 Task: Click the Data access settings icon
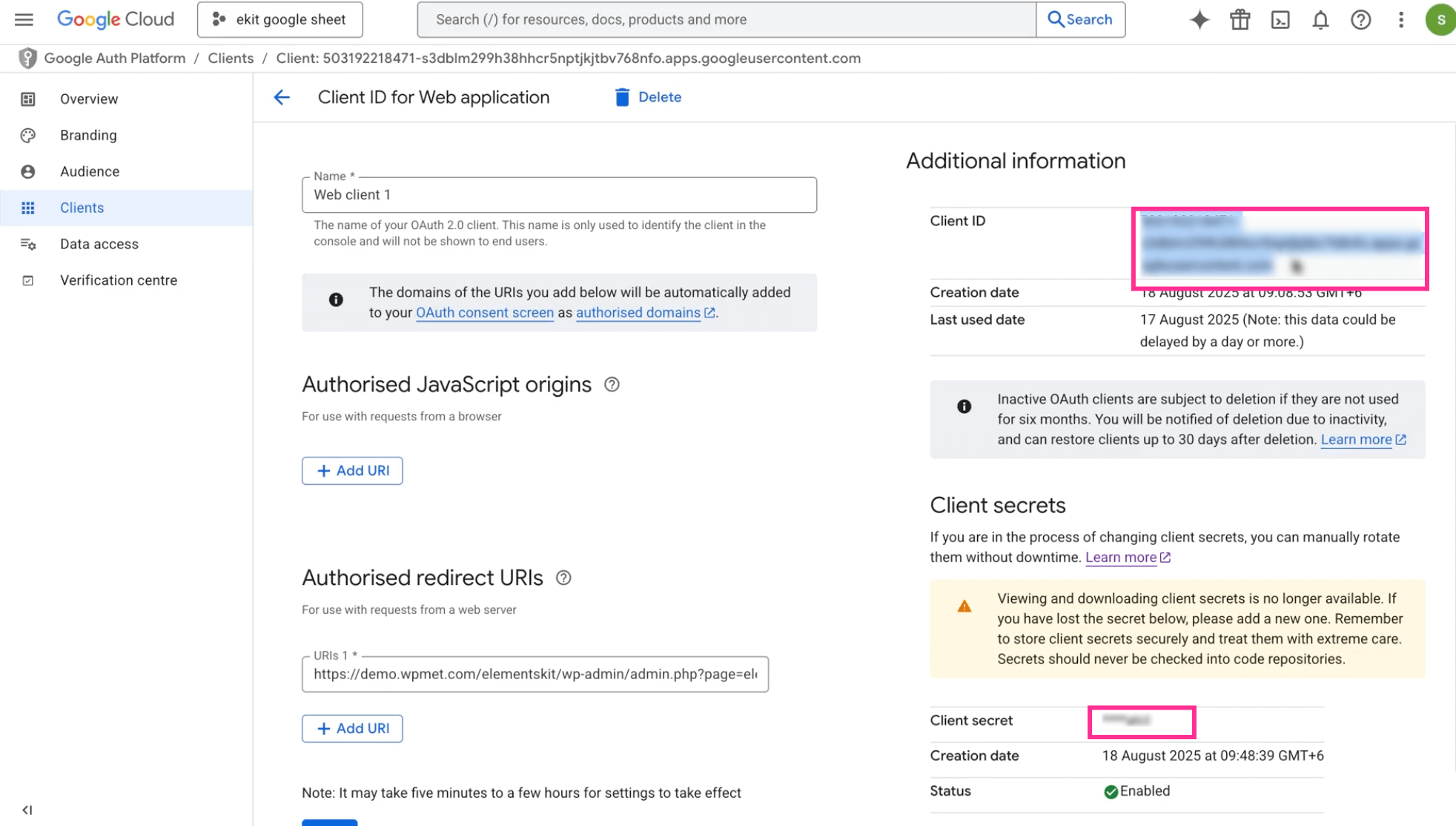click(x=28, y=244)
